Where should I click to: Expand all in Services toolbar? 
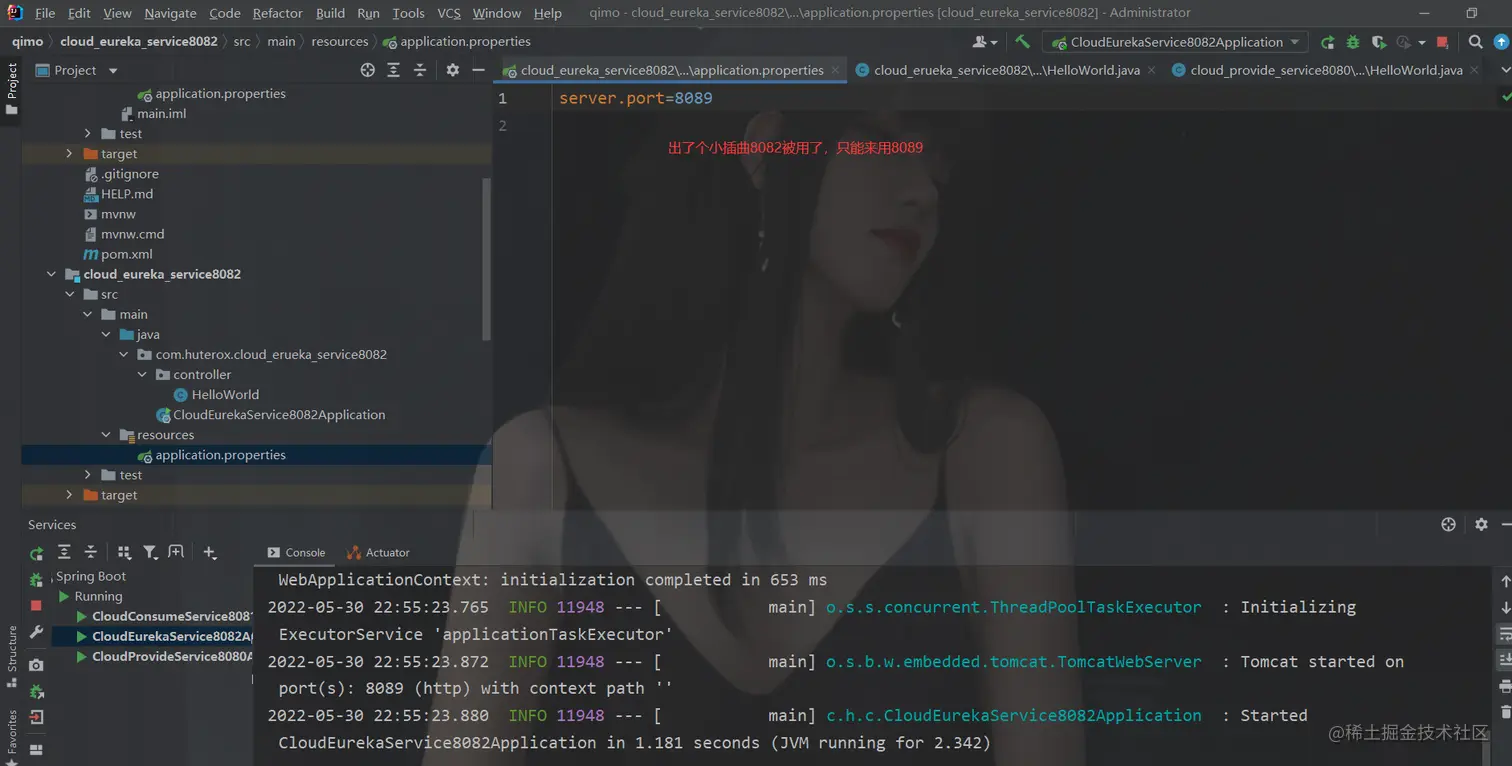click(x=64, y=552)
